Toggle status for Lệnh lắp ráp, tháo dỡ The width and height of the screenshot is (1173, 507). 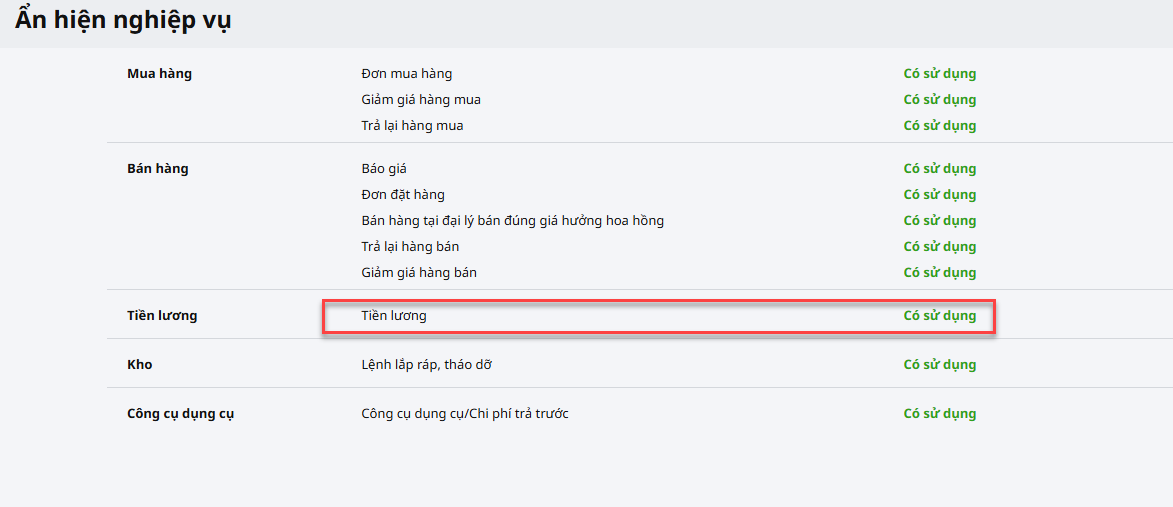point(939,365)
